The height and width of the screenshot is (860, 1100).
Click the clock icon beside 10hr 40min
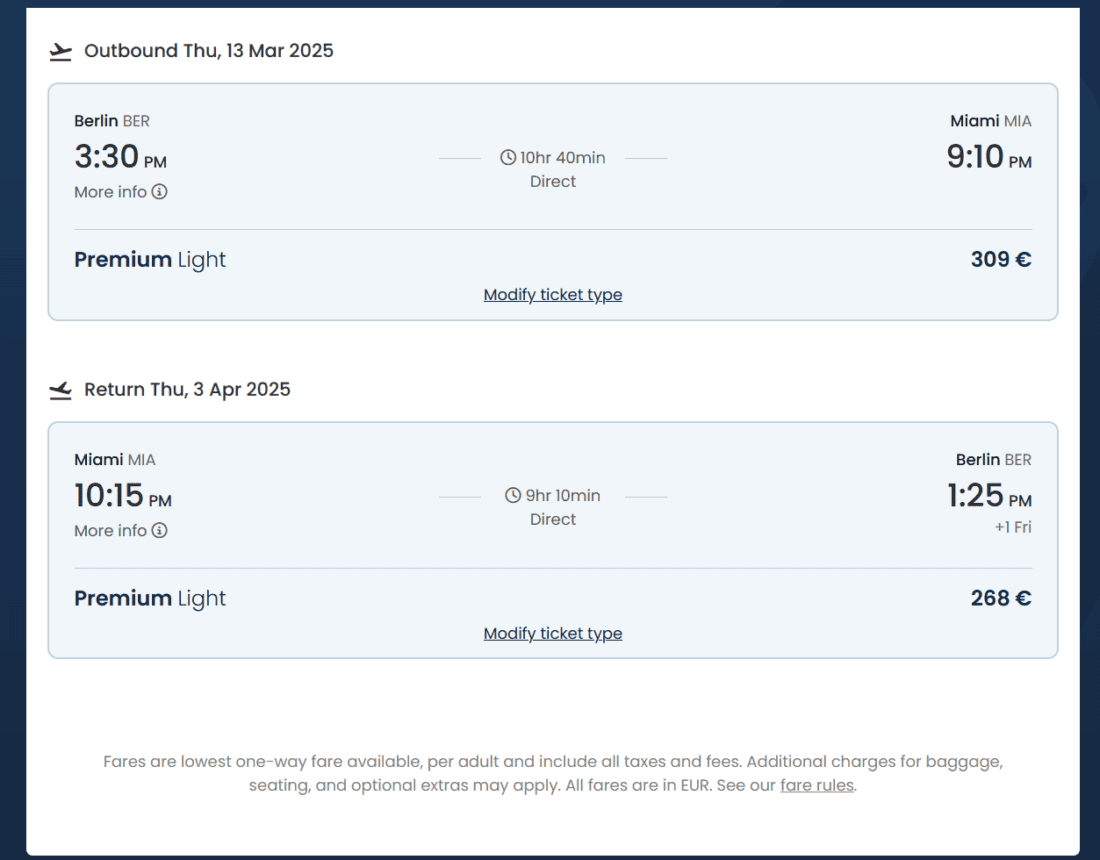(508, 158)
